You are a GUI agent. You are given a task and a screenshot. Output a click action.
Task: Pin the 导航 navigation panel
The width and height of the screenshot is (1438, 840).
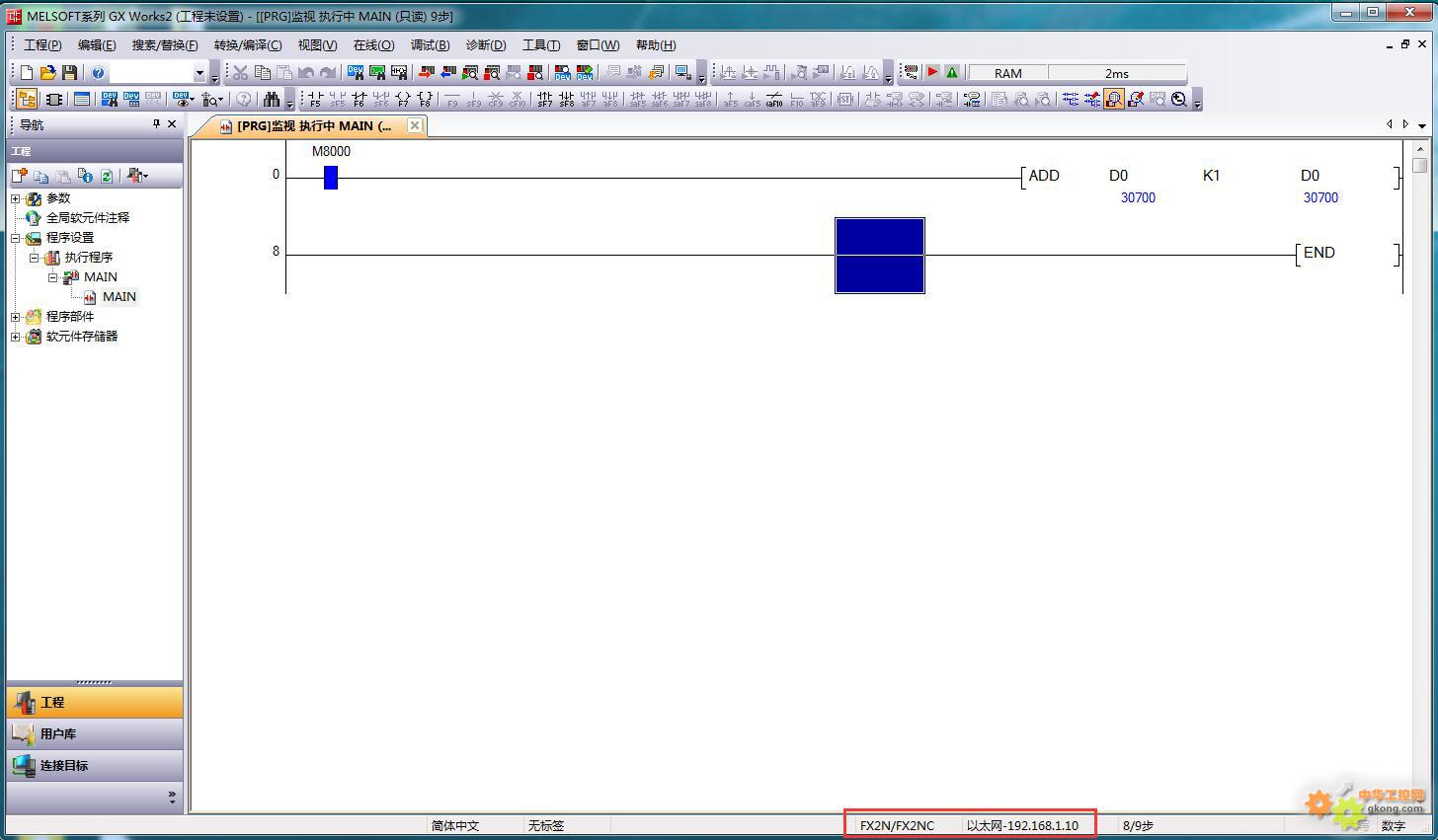pos(156,124)
